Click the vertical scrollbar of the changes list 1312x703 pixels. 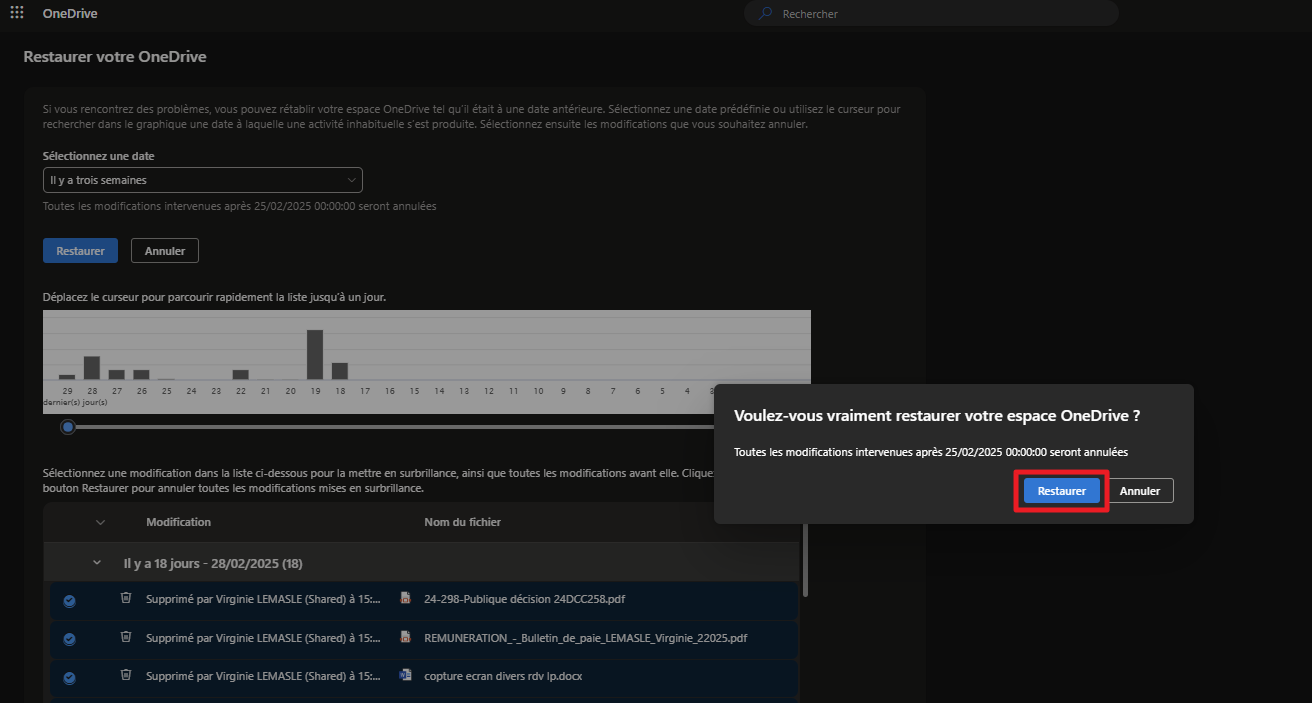pyautogui.click(x=804, y=560)
